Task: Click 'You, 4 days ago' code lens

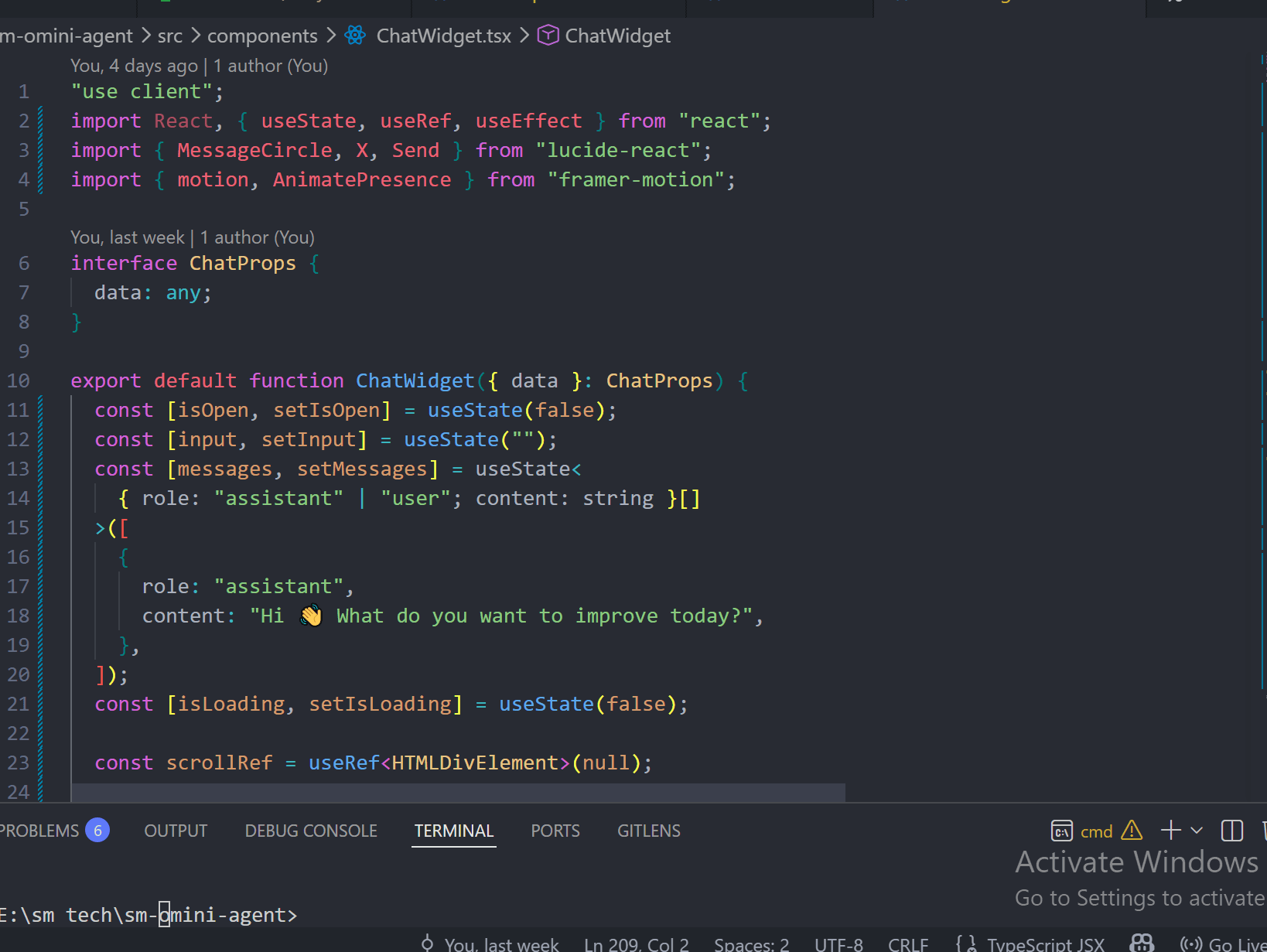Action: tap(199, 66)
